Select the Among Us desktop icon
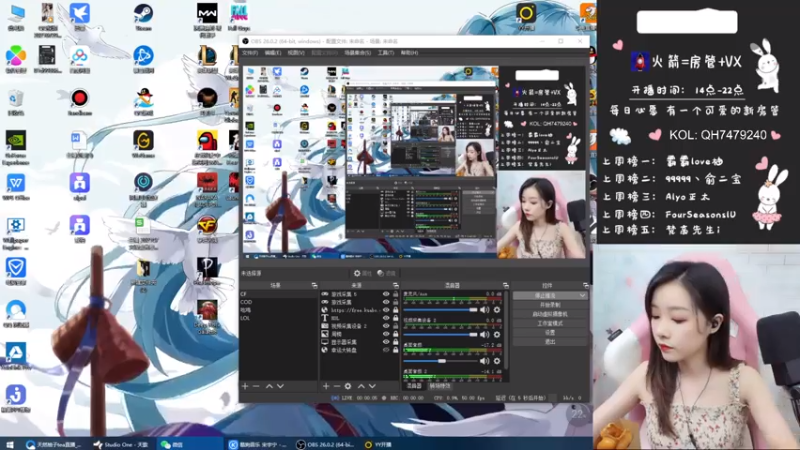800x450 pixels. tap(207, 145)
